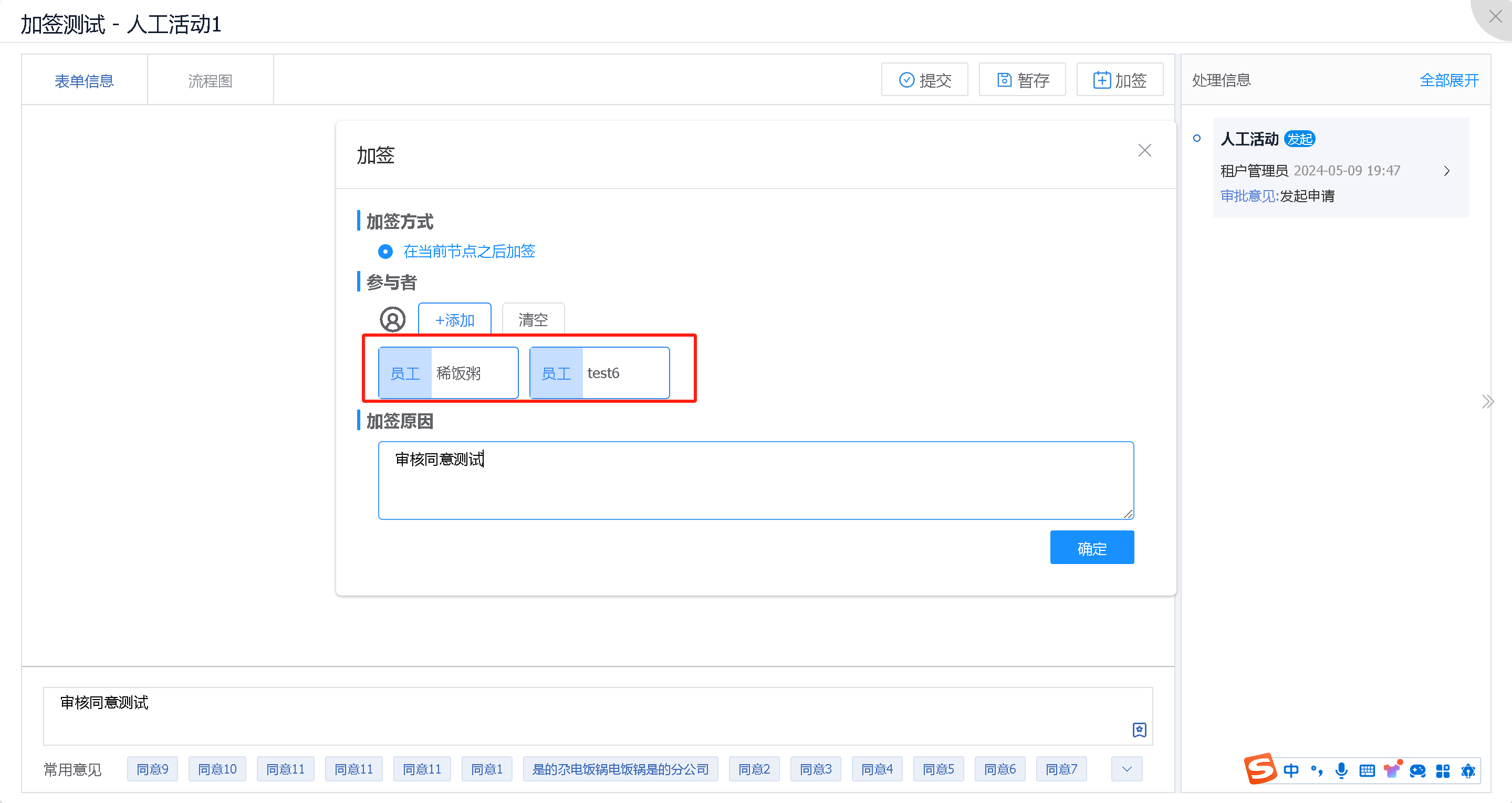Select 在当前节点之后加签 radio option
Image resolution: width=1512 pixels, height=803 pixels.
385,252
